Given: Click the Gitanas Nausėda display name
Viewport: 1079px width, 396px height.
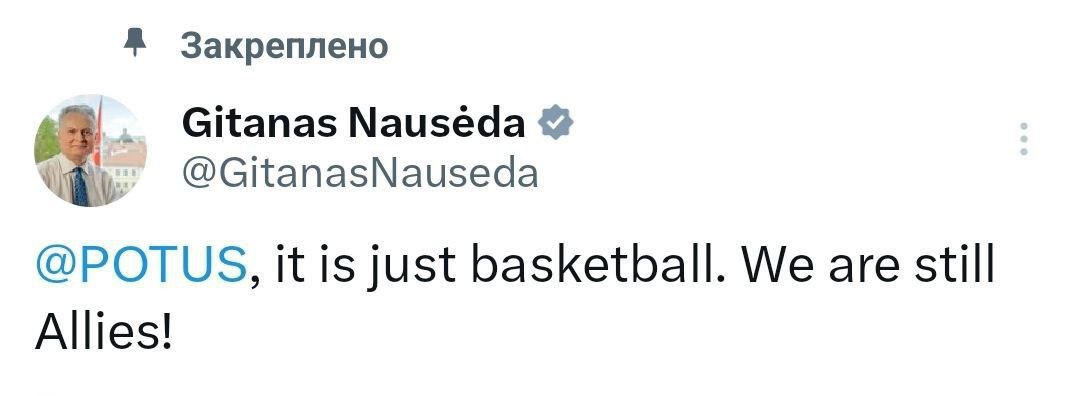Looking at the screenshot, I should pyautogui.click(x=354, y=124).
